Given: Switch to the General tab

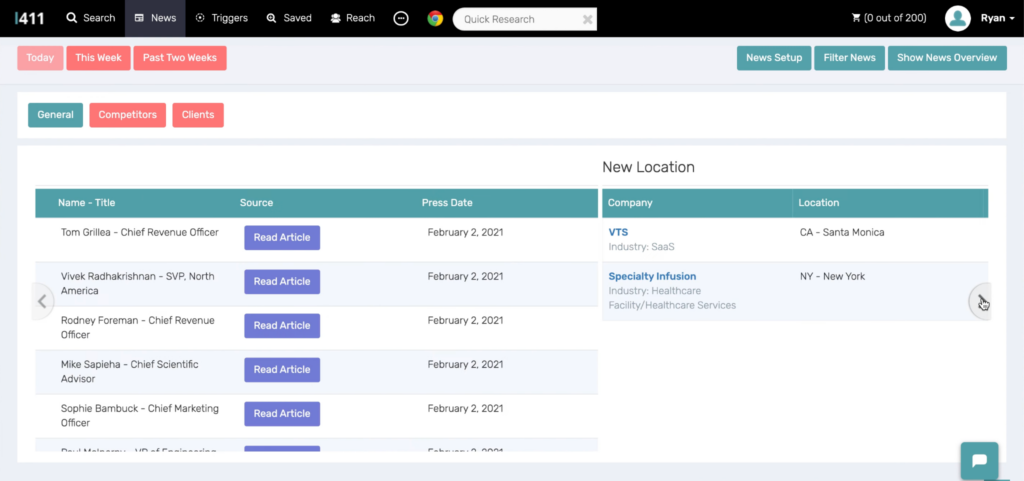Looking at the screenshot, I should (x=56, y=115).
